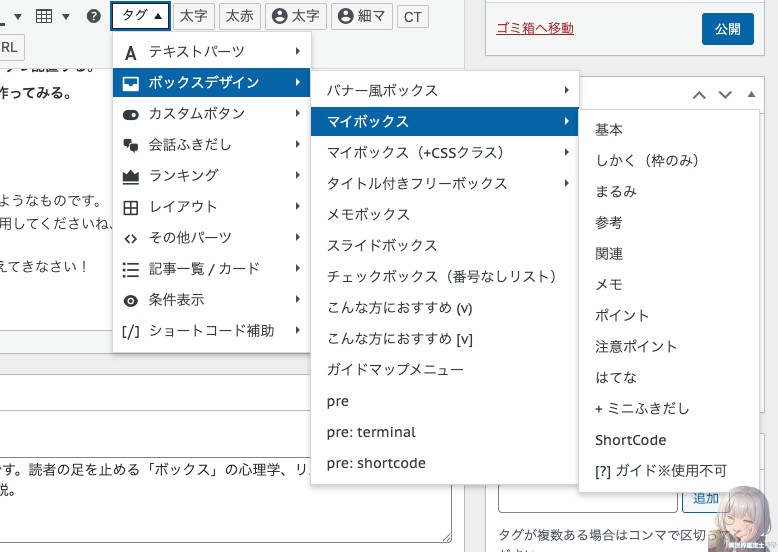The image size is (778, 552).
Task: Click the tag name input field
Action: click(588, 498)
